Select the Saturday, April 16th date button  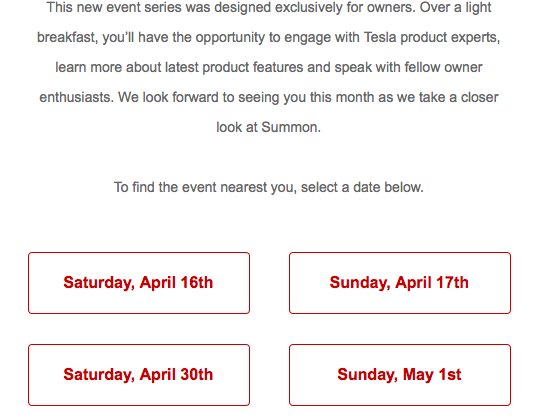(139, 283)
